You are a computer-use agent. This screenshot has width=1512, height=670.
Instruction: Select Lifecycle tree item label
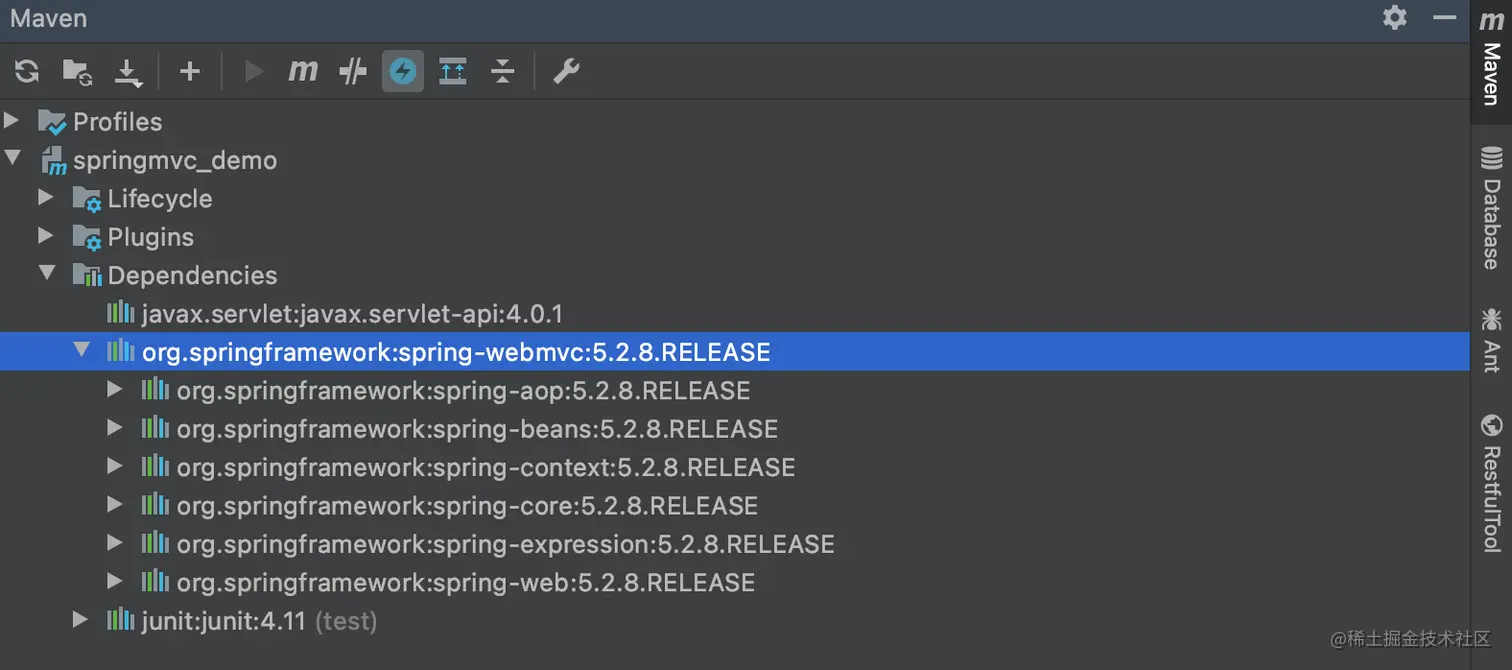160,199
